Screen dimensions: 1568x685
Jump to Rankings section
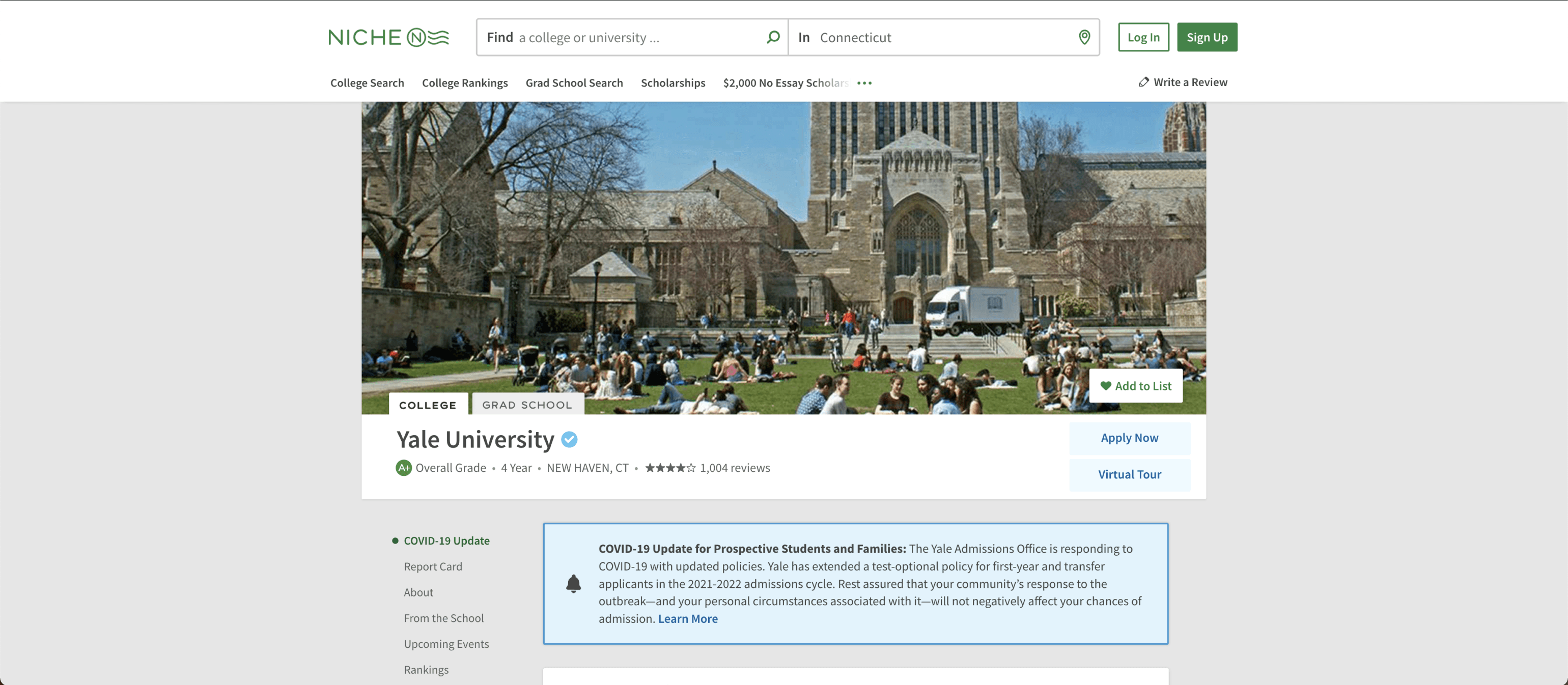(426, 670)
